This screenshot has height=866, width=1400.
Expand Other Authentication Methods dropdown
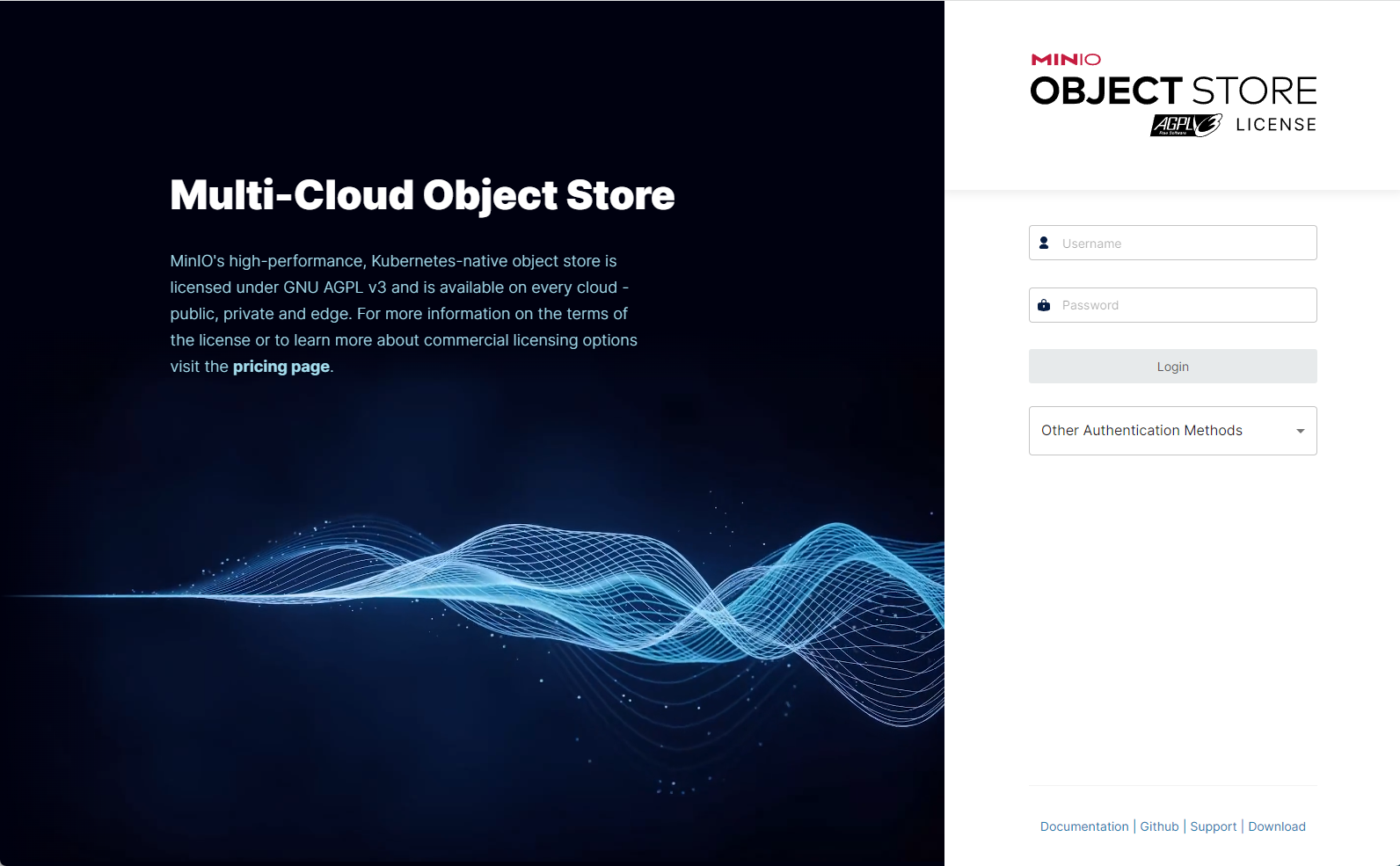[1173, 431]
